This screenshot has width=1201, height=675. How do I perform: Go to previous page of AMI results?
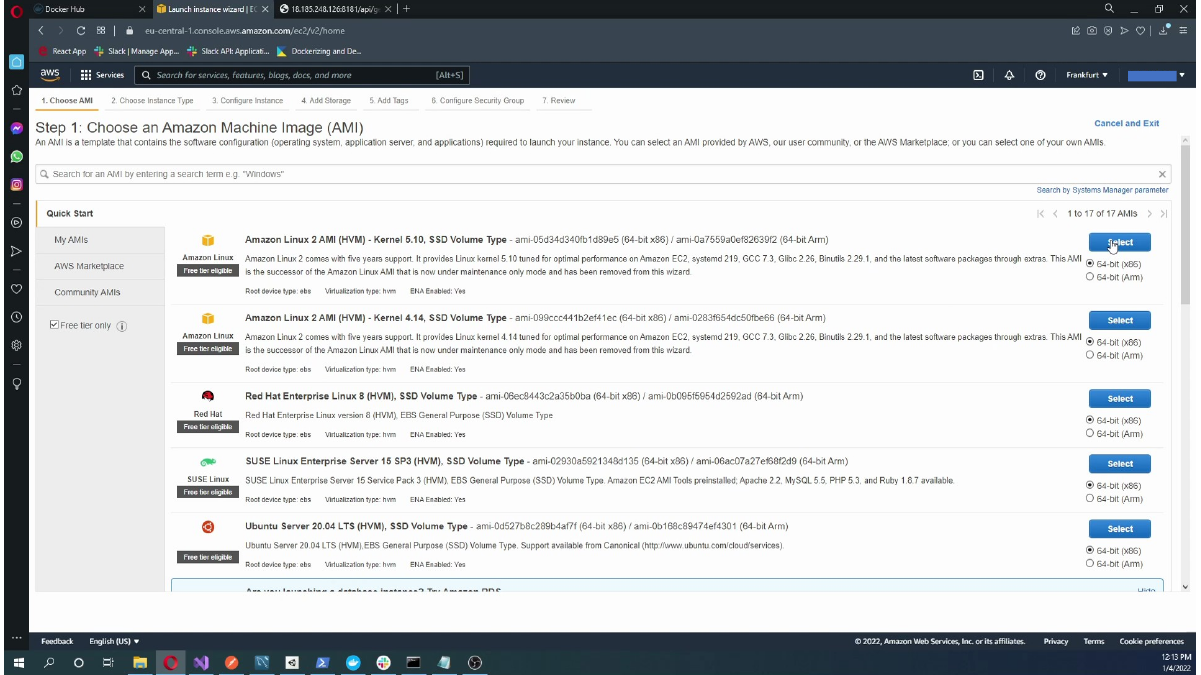point(1055,214)
